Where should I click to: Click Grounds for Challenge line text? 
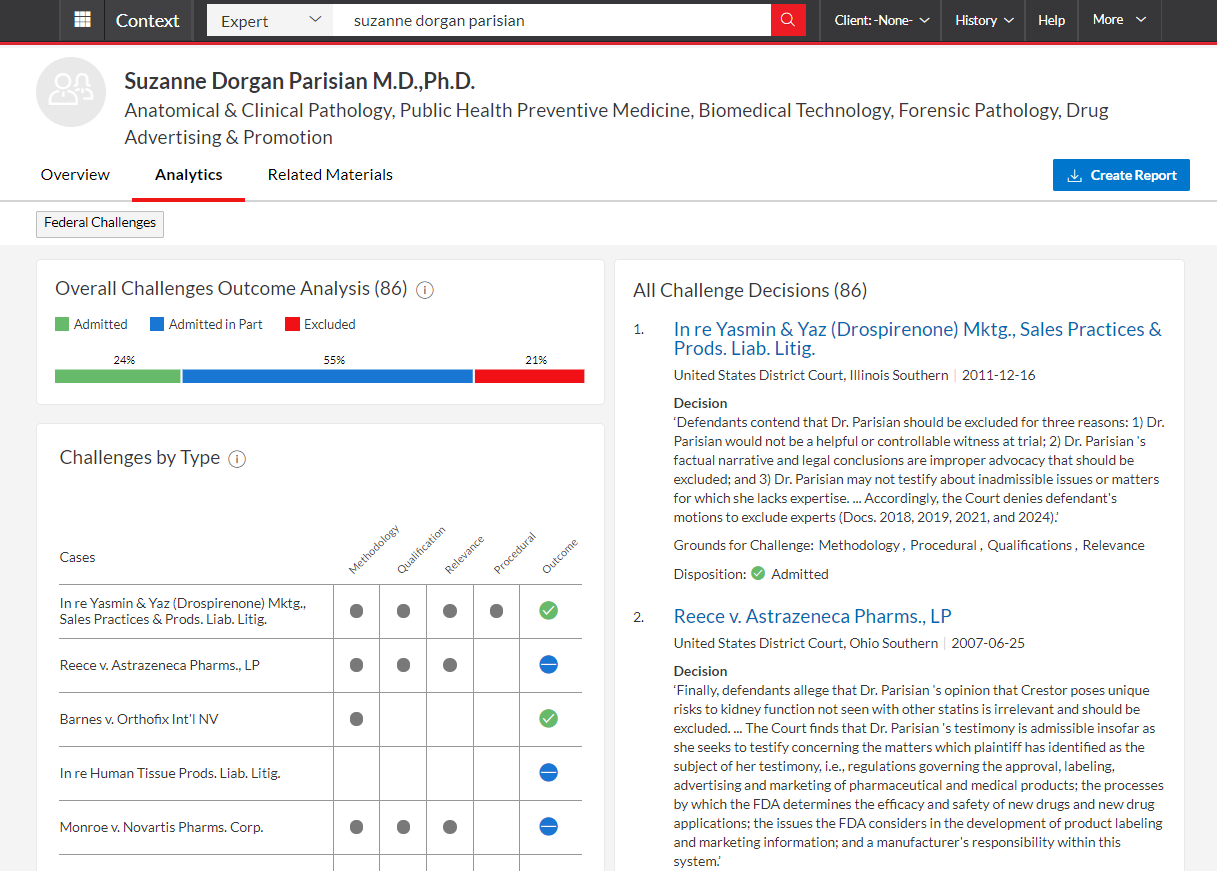(909, 545)
